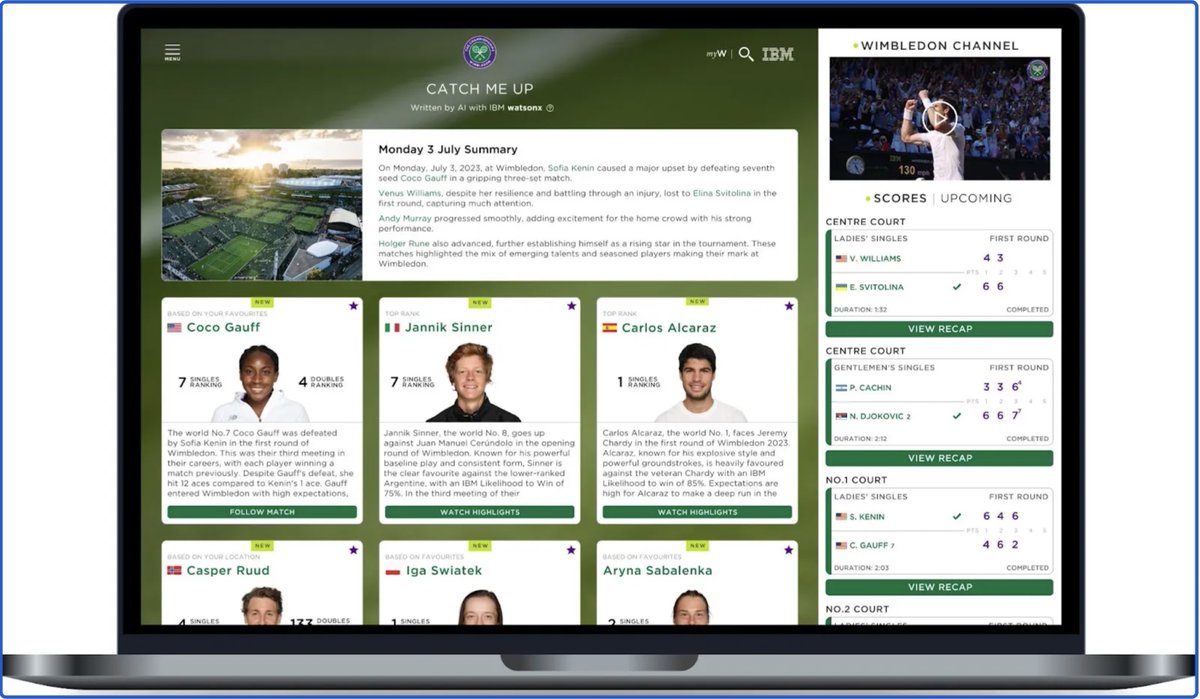
Task: Click the NEW badge on Coco Gauff card
Action: [262, 302]
